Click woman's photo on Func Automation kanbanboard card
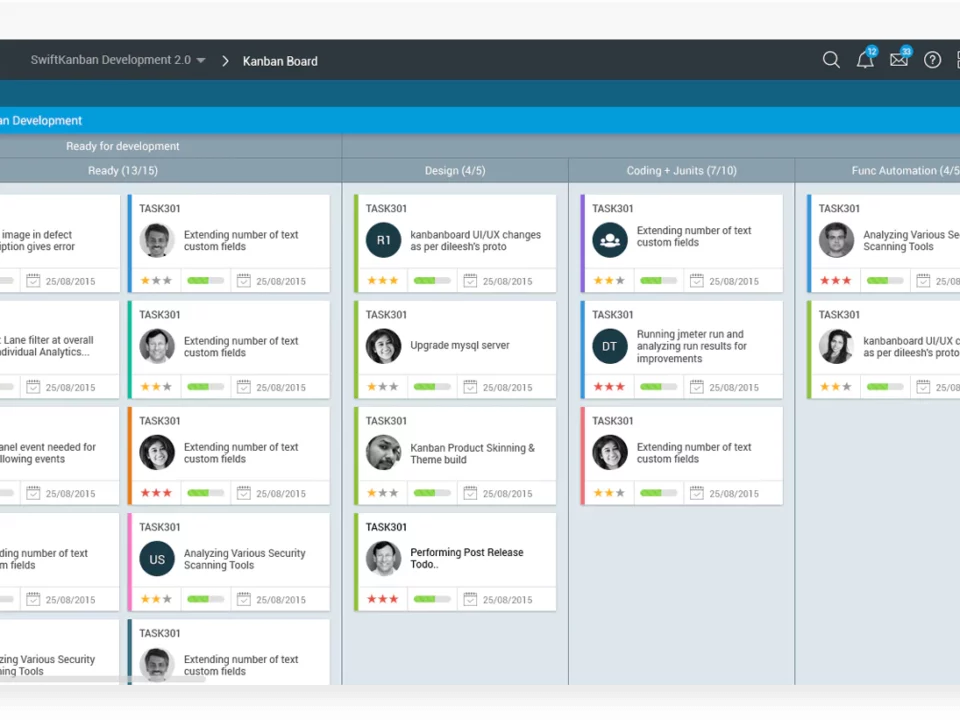The width and height of the screenshot is (960, 720). click(836, 346)
